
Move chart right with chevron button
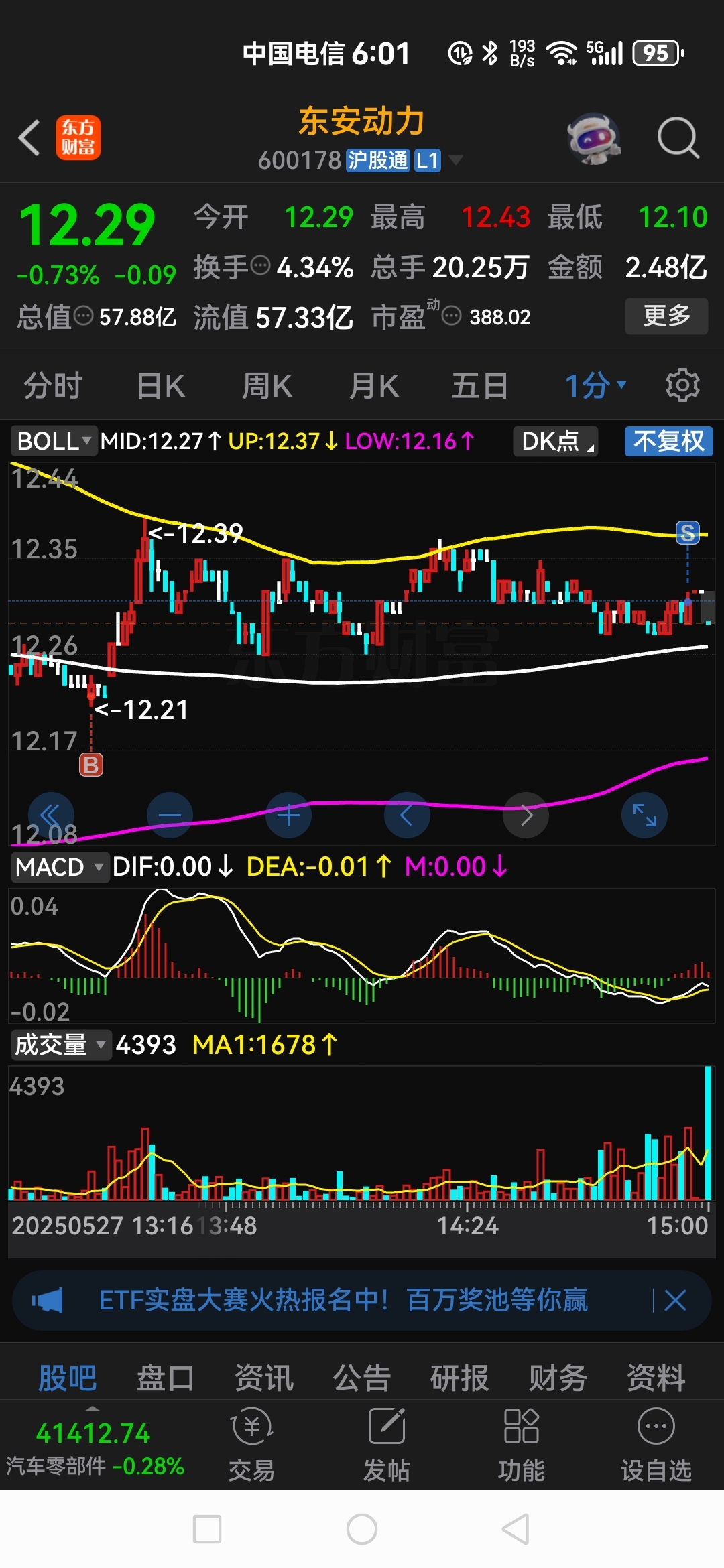[526, 815]
